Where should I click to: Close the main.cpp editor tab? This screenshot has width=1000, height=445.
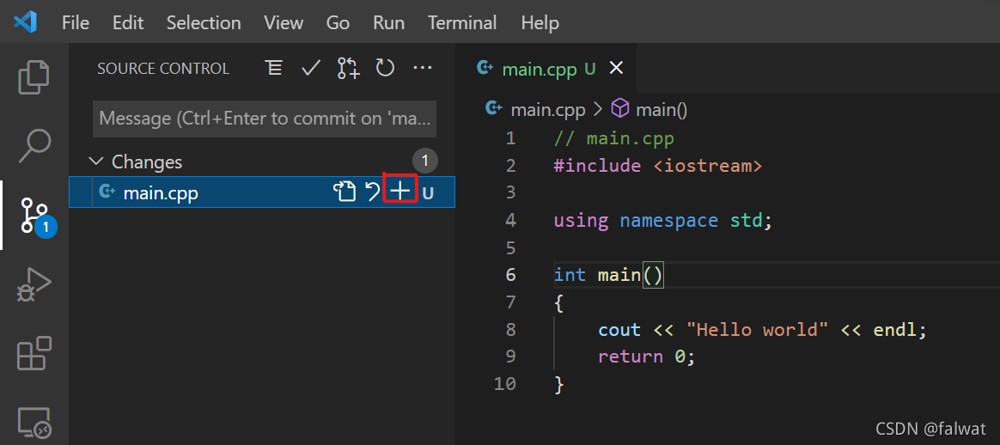pyautogui.click(x=616, y=68)
